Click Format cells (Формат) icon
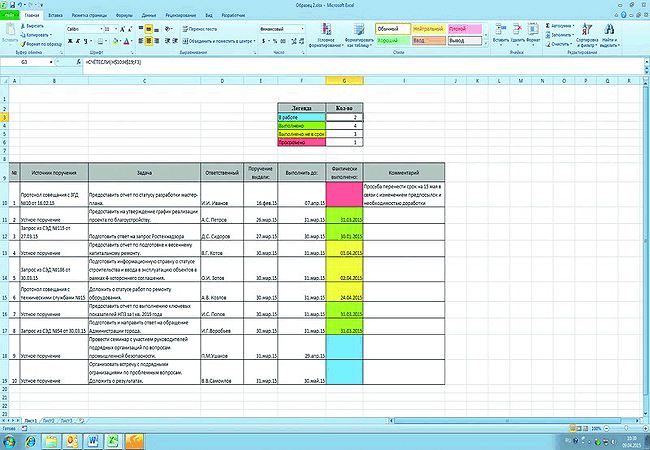The height and width of the screenshot is (450, 650). [533, 29]
